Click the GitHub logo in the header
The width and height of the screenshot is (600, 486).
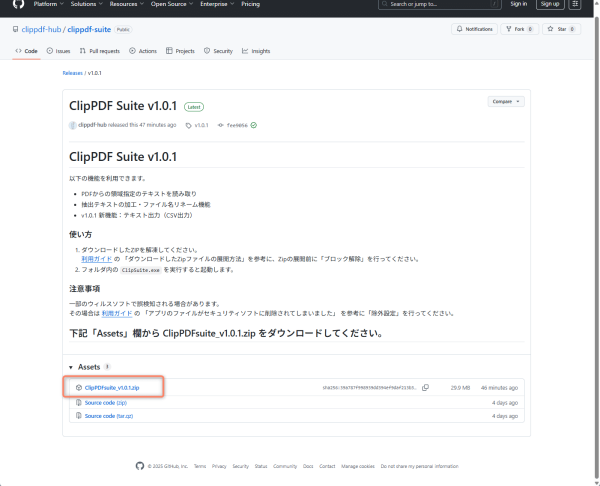pyautogui.click(x=18, y=4)
